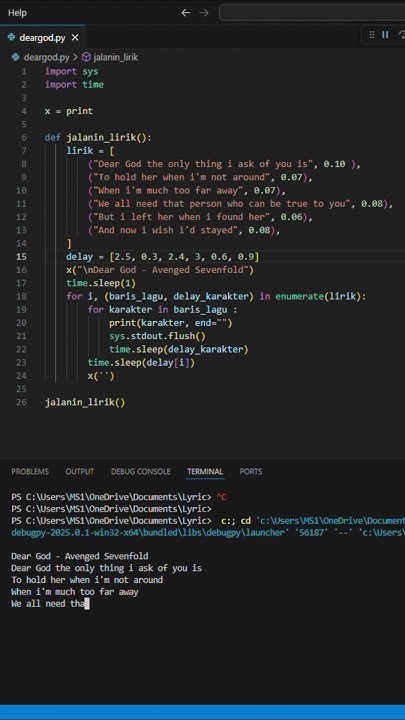
Task: Close the deargod.py tab
Action: tap(75, 38)
